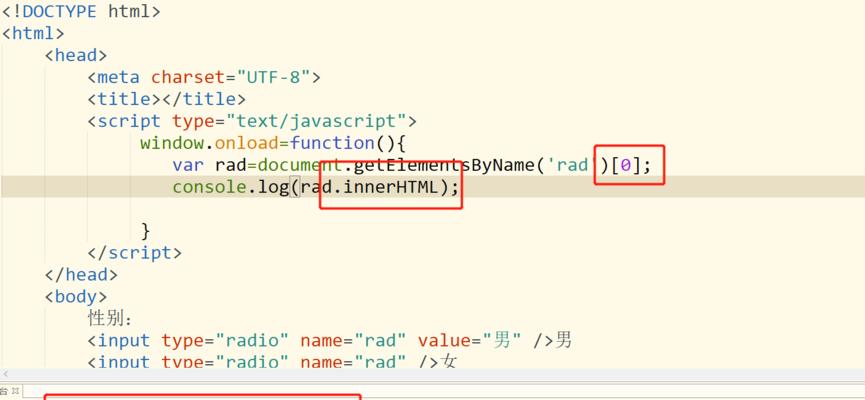Place cursor on the opening <html> tag

(33, 33)
